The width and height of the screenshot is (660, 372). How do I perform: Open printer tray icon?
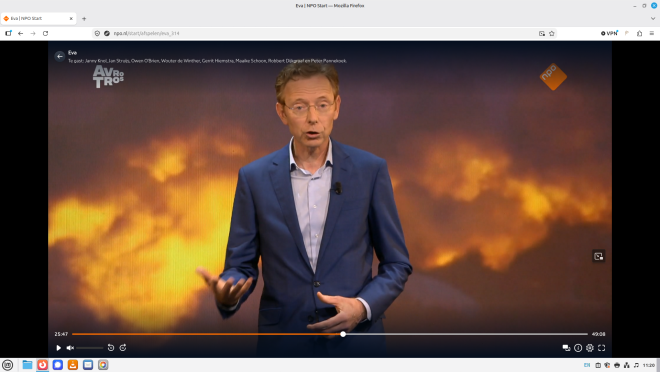(617, 365)
